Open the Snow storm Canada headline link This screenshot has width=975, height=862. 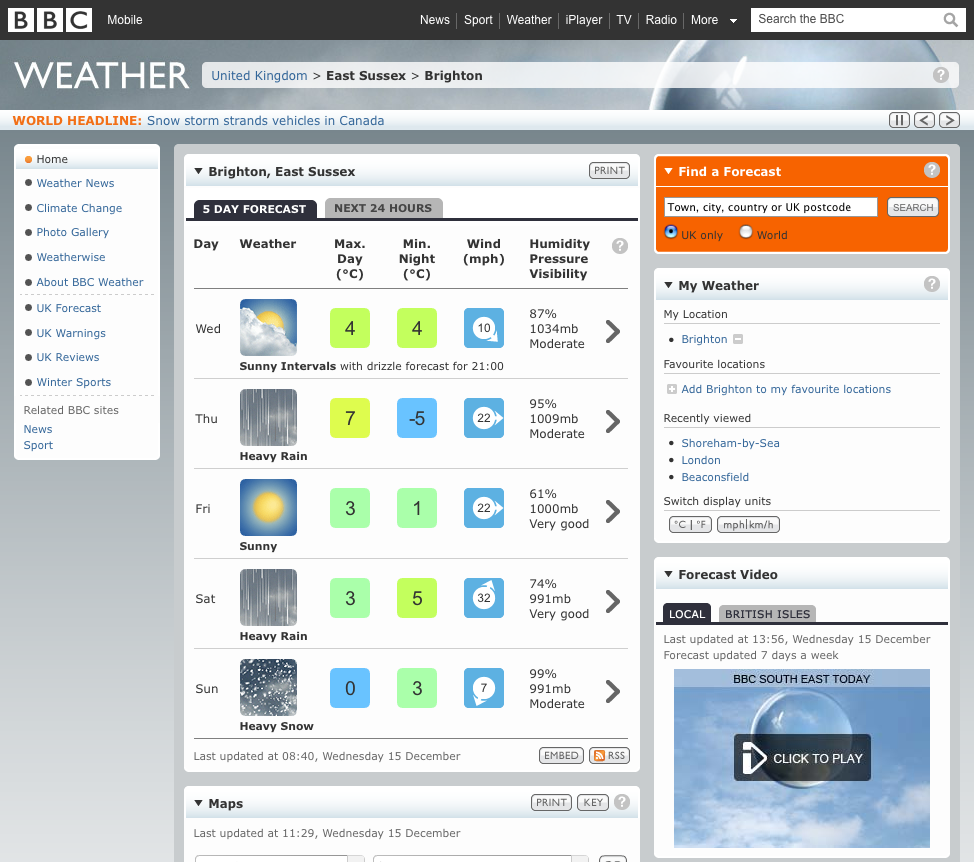click(x=266, y=121)
